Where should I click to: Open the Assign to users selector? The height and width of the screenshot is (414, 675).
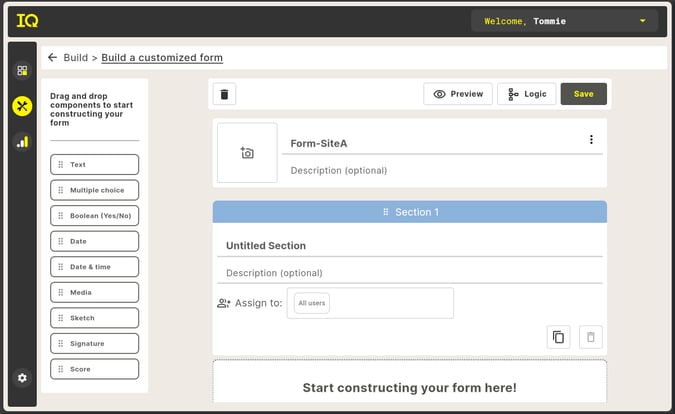(370, 303)
